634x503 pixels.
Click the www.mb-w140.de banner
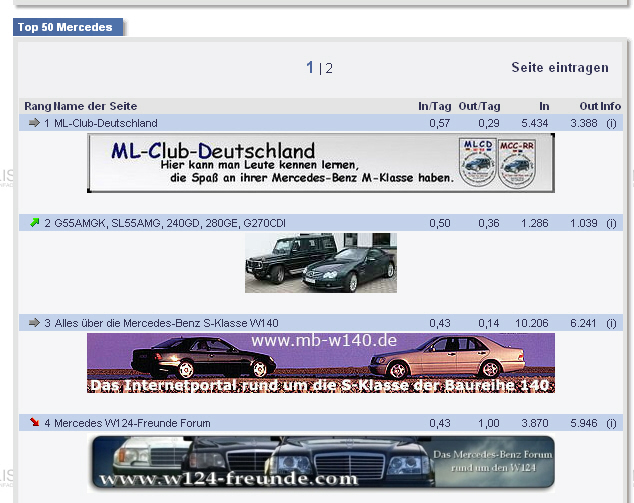click(x=321, y=363)
